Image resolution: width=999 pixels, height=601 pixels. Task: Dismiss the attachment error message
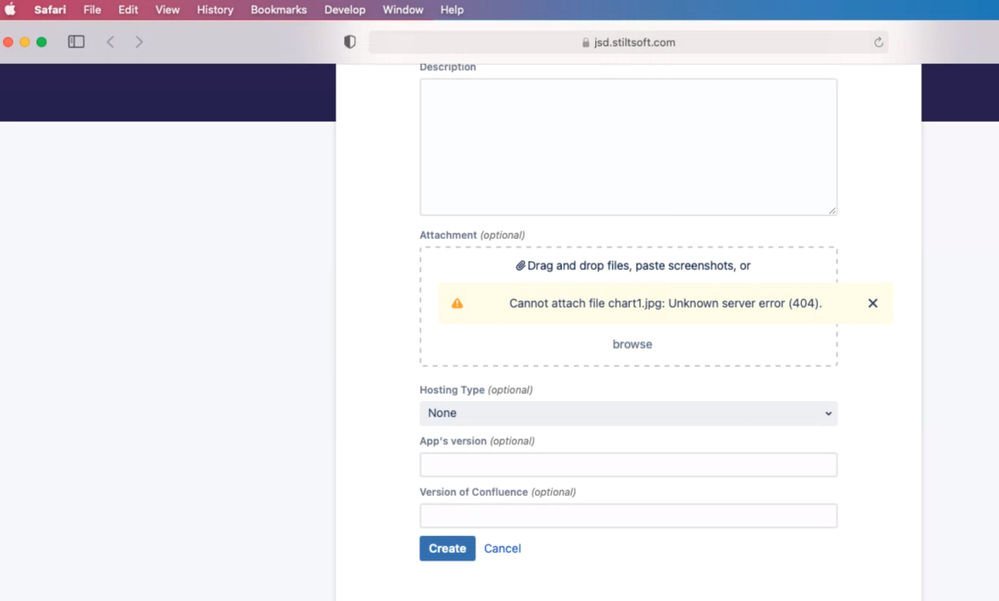pyautogui.click(x=873, y=303)
